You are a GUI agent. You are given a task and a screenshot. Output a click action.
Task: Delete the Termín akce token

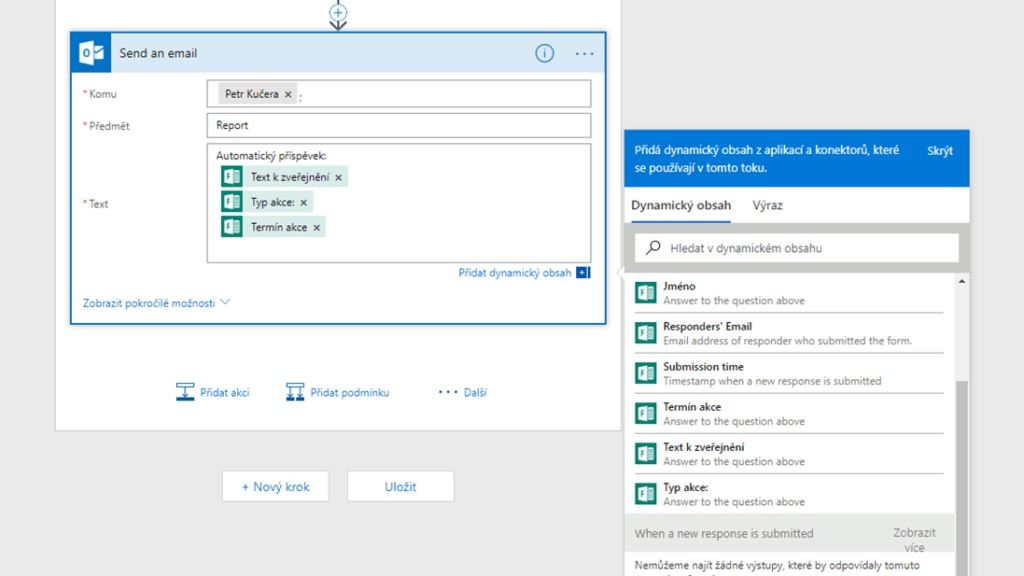(317, 228)
